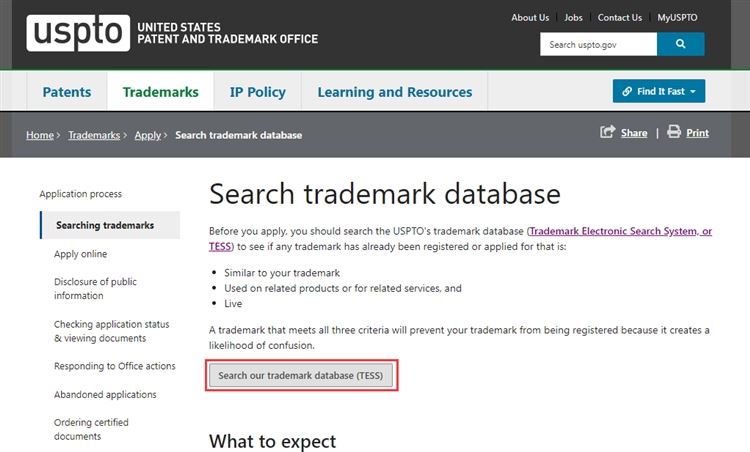Open the About Us link
This screenshot has width=750, height=452.
tap(530, 18)
